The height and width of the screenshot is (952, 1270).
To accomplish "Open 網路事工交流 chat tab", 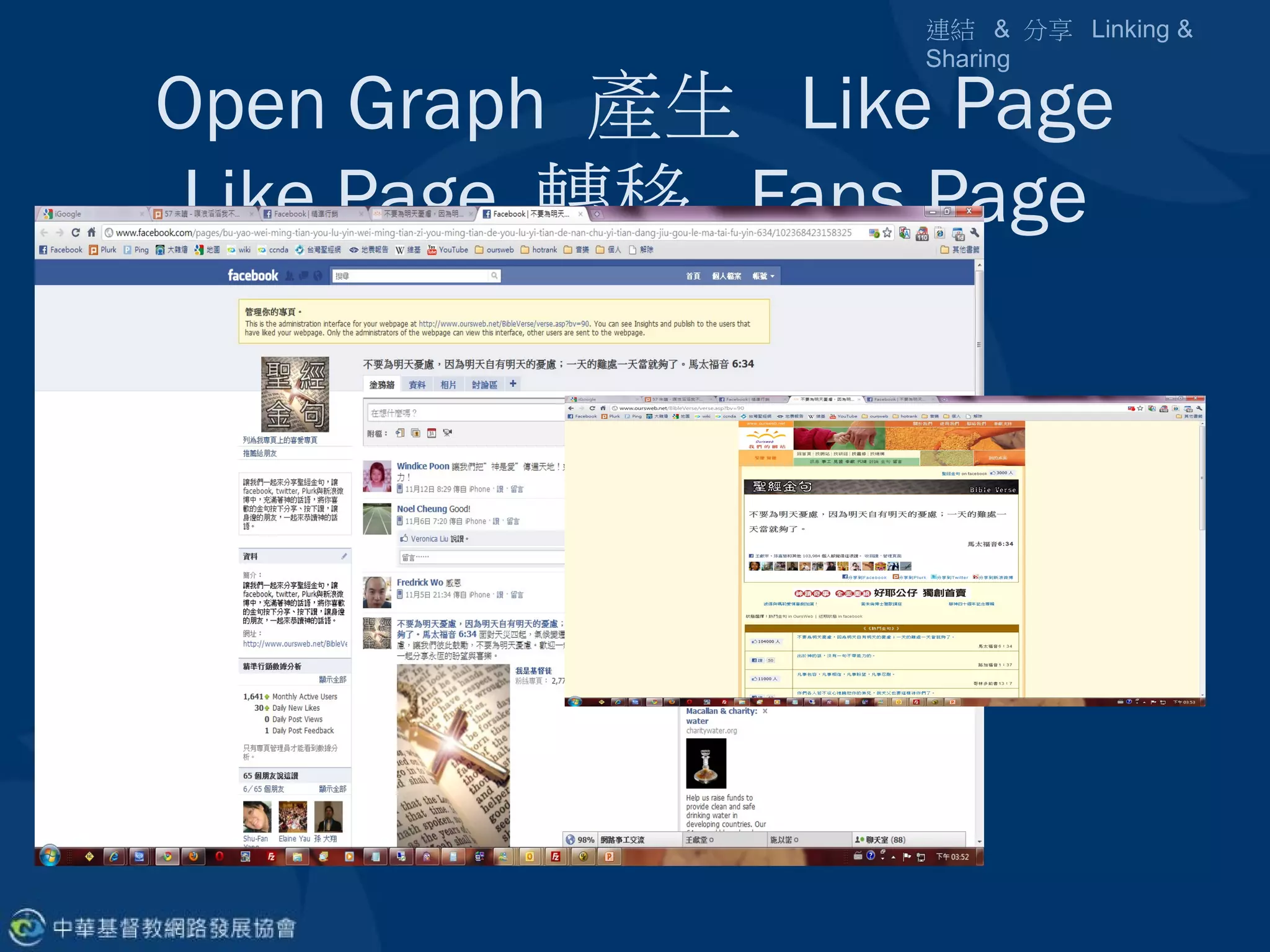I will [641, 840].
